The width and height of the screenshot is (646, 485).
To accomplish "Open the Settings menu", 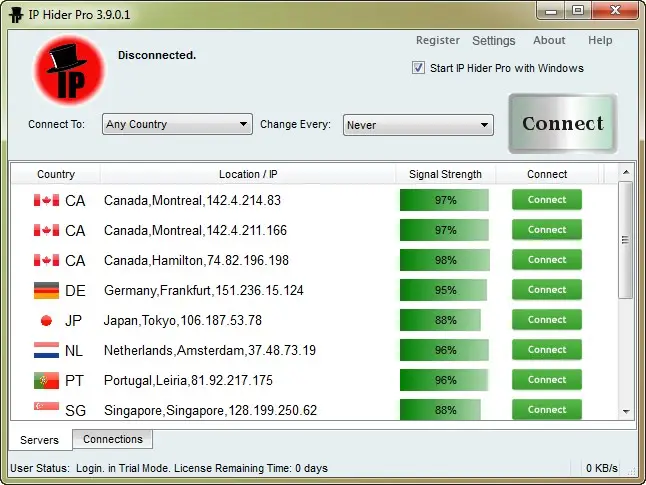I will pos(494,40).
